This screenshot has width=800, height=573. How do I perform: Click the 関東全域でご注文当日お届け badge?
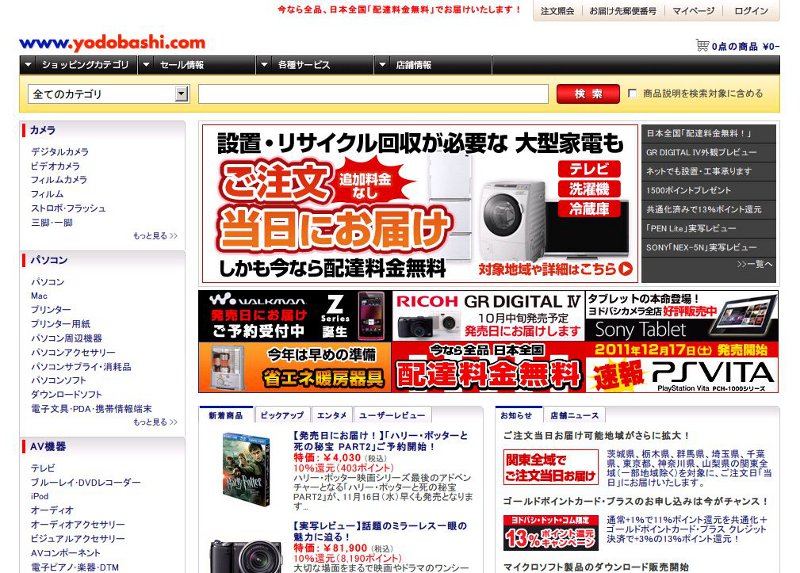coord(551,467)
